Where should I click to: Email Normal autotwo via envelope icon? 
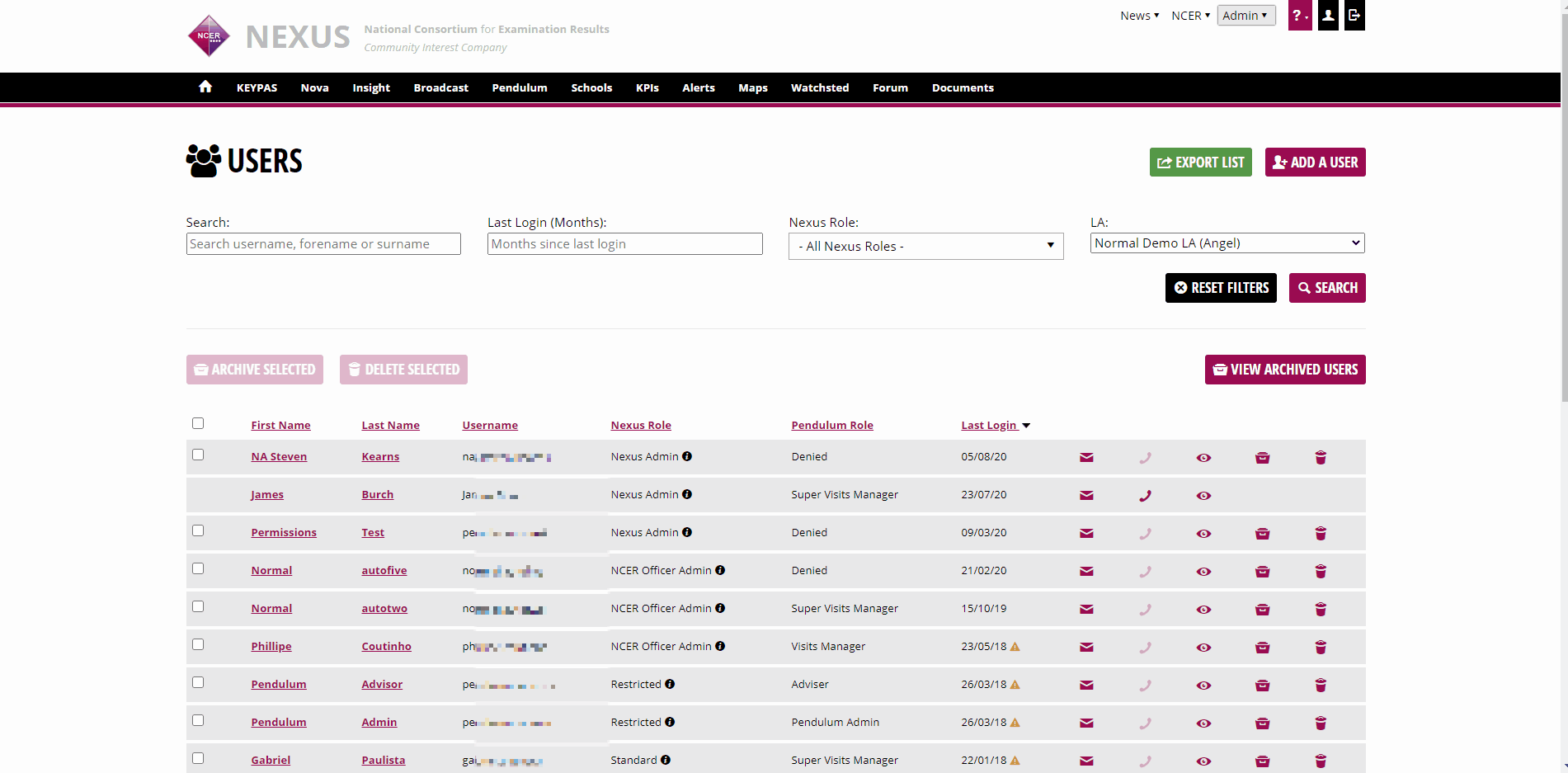coord(1086,610)
